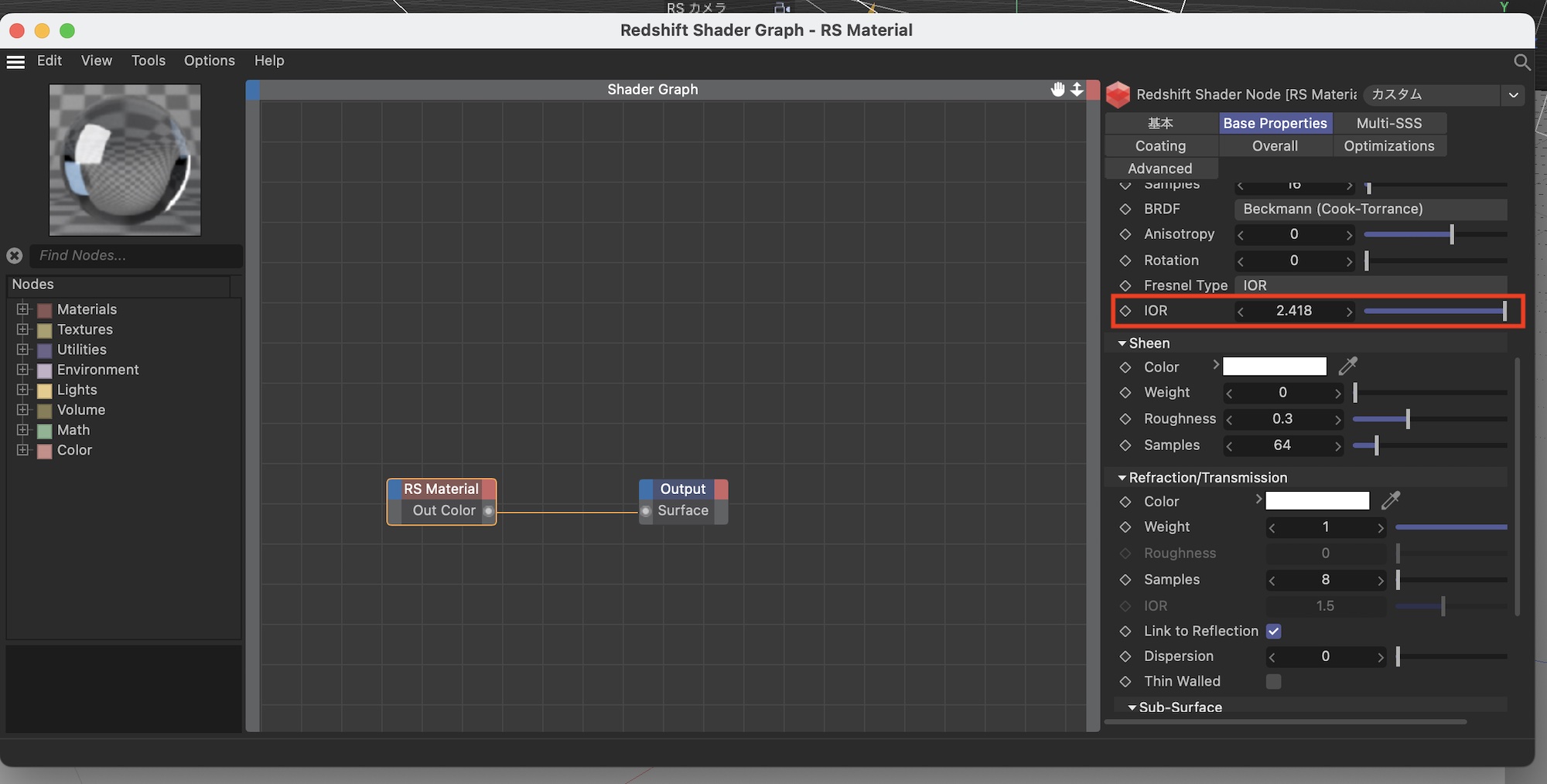Select the Output node
The height and width of the screenshot is (784, 1547).
coord(682,489)
